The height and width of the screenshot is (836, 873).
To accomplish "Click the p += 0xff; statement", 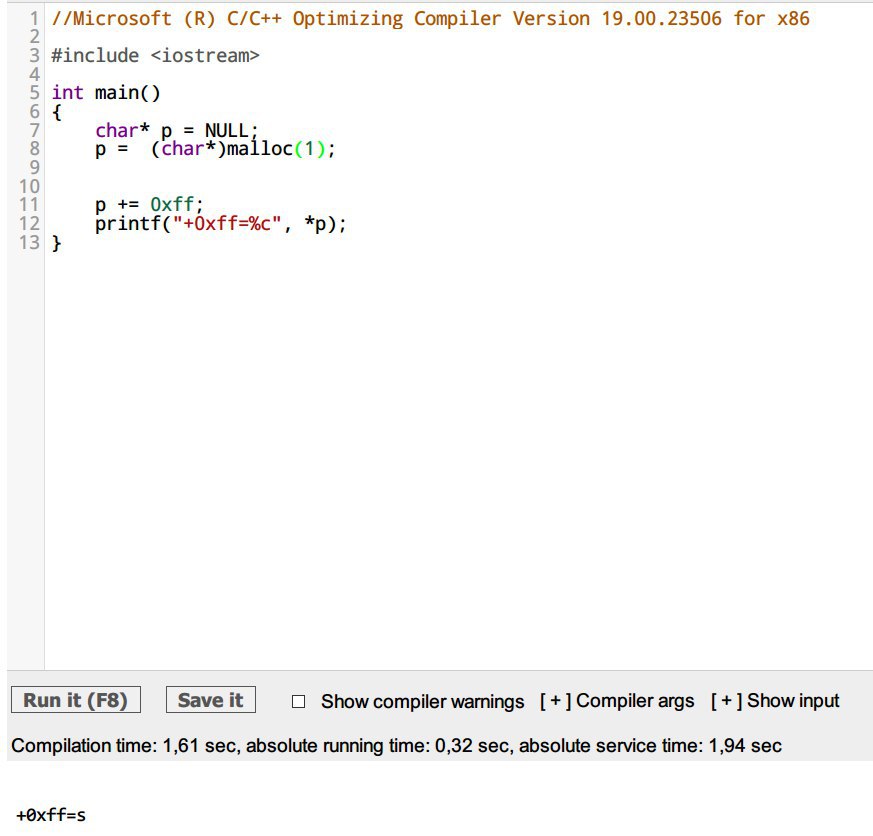I will [149, 205].
